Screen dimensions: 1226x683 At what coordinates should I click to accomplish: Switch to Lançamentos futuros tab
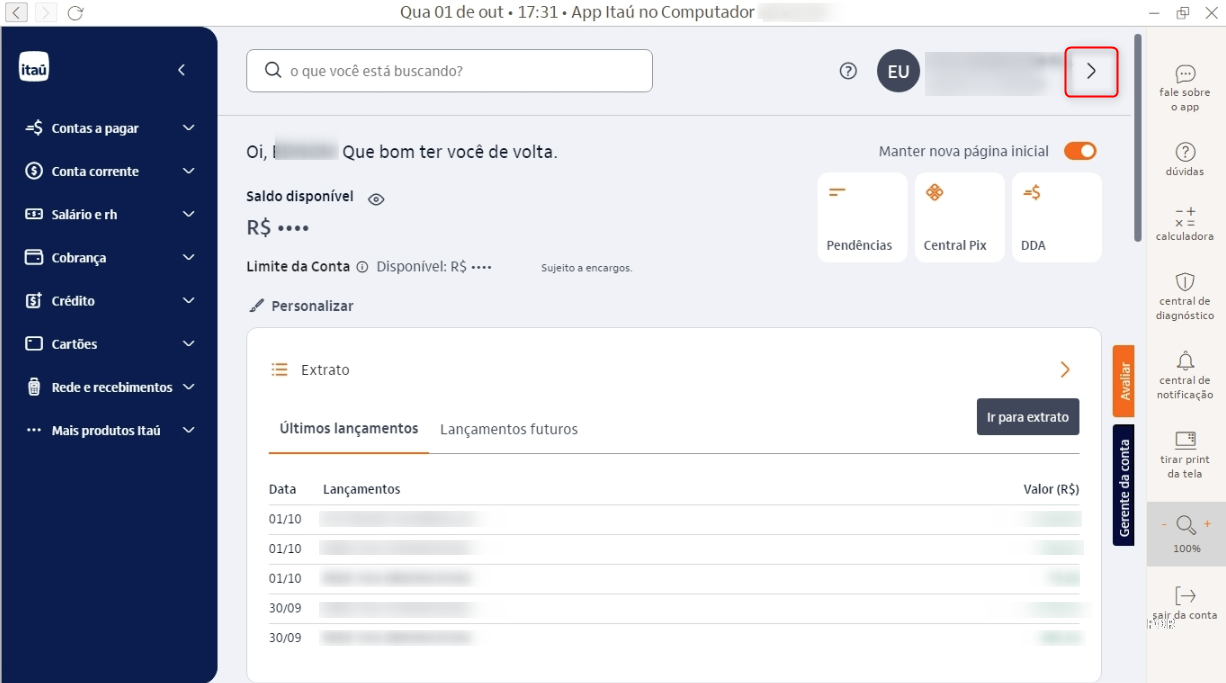(509, 429)
